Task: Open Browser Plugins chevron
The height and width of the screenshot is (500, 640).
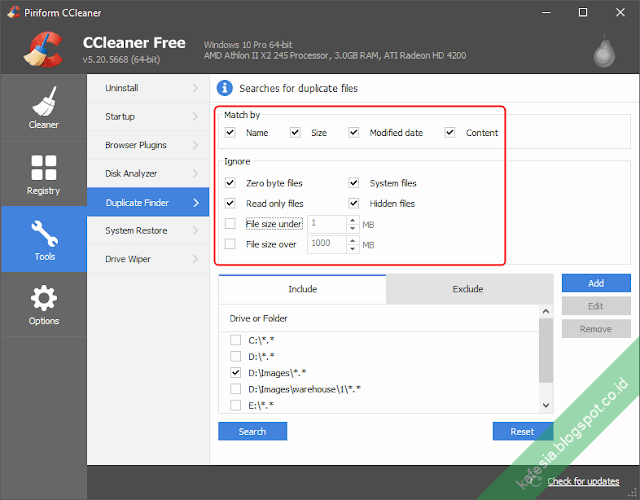Action: [196, 145]
